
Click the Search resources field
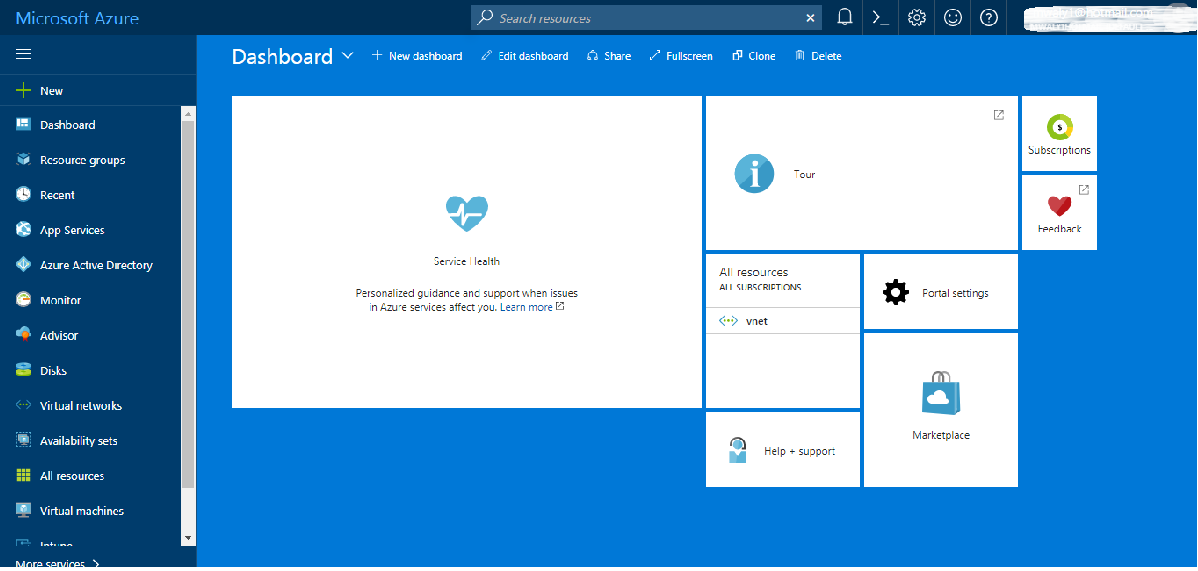coord(646,18)
